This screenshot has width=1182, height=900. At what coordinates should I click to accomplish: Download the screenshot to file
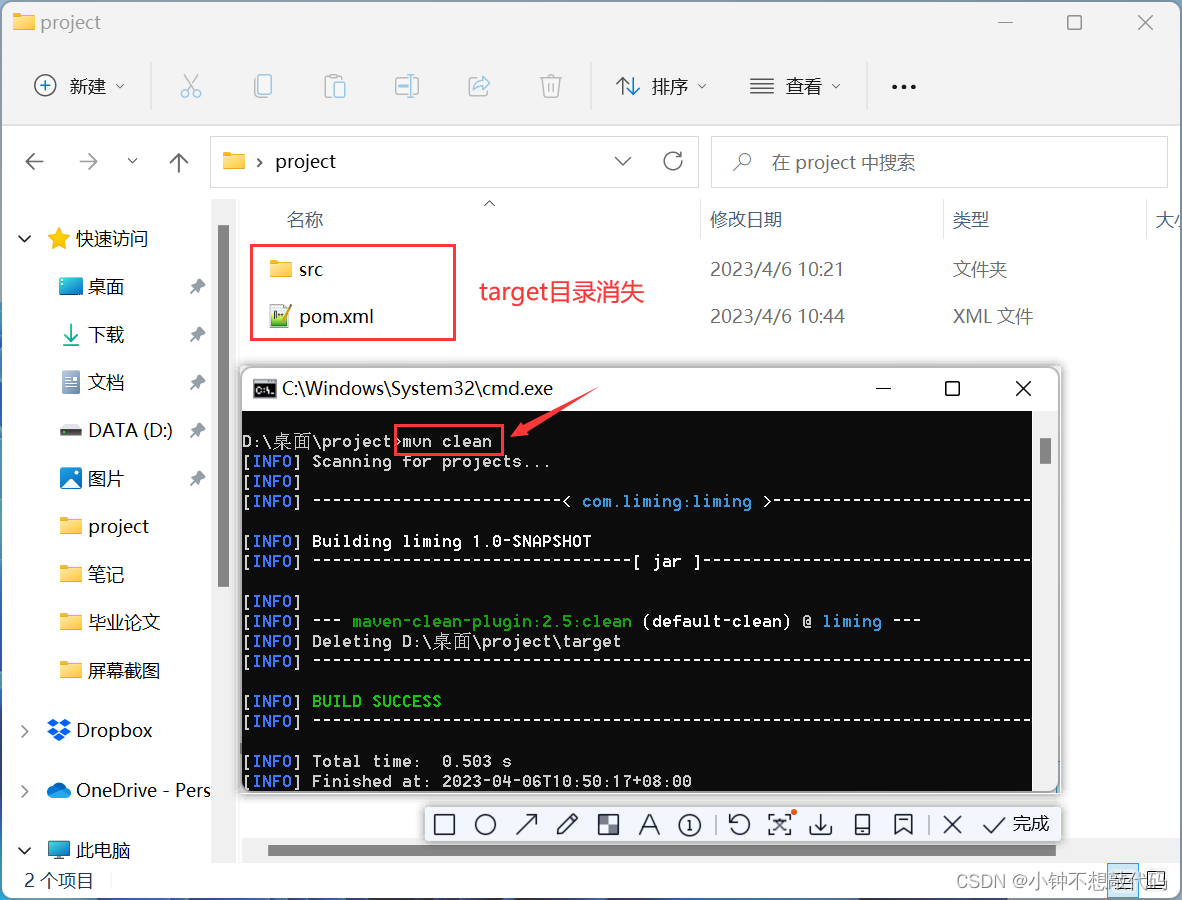[820, 825]
